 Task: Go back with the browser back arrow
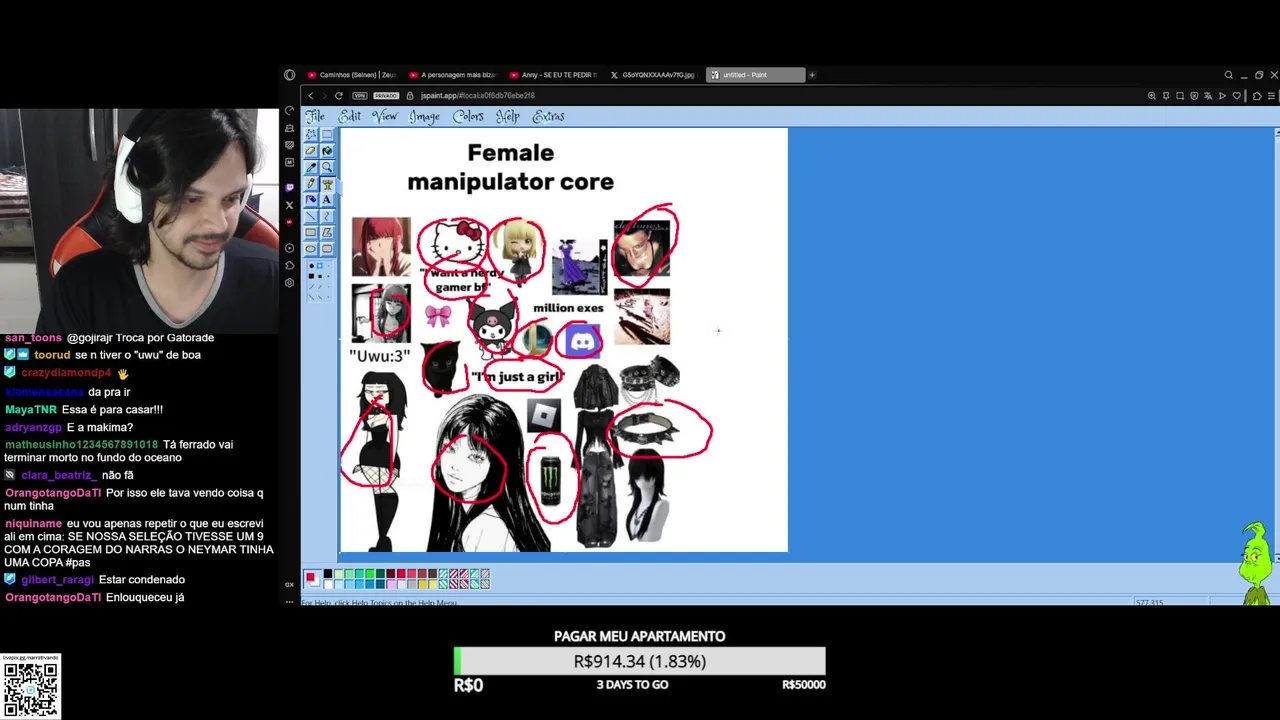[x=311, y=95]
